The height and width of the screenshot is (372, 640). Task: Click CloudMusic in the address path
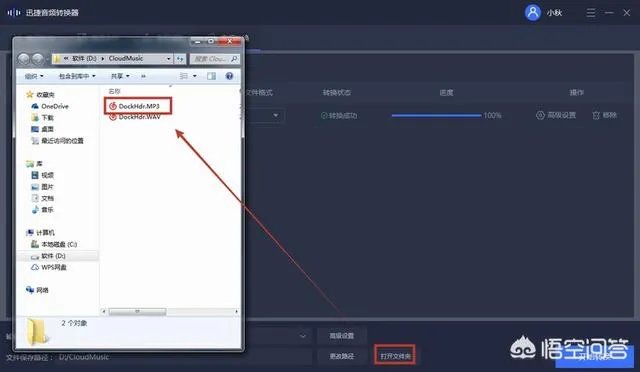coord(126,59)
